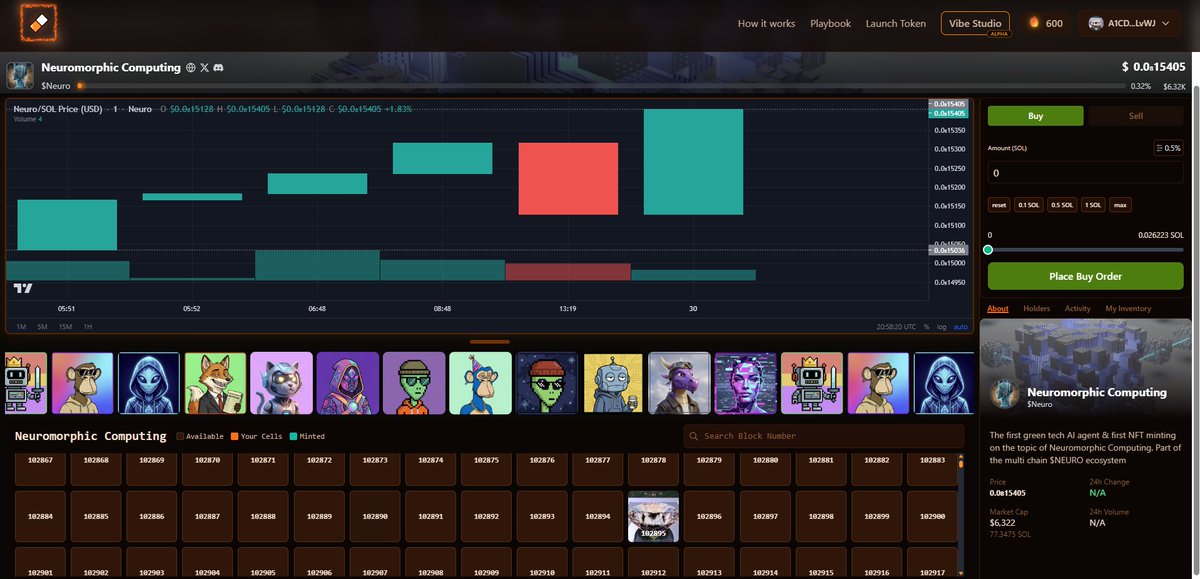The height and width of the screenshot is (579, 1200).
Task: Click the token avatar in the About panel
Action: tap(1004, 395)
